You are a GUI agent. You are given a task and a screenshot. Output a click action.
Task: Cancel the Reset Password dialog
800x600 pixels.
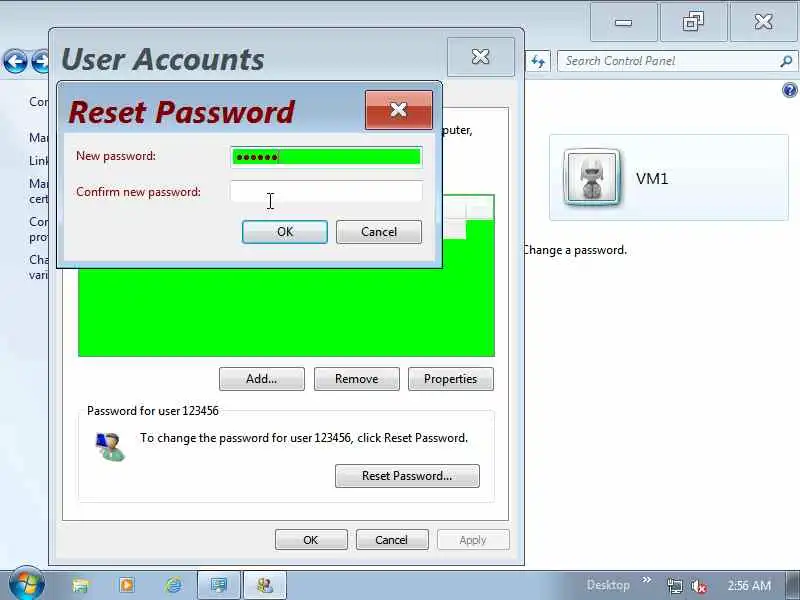pyautogui.click(x=379, y=232)
